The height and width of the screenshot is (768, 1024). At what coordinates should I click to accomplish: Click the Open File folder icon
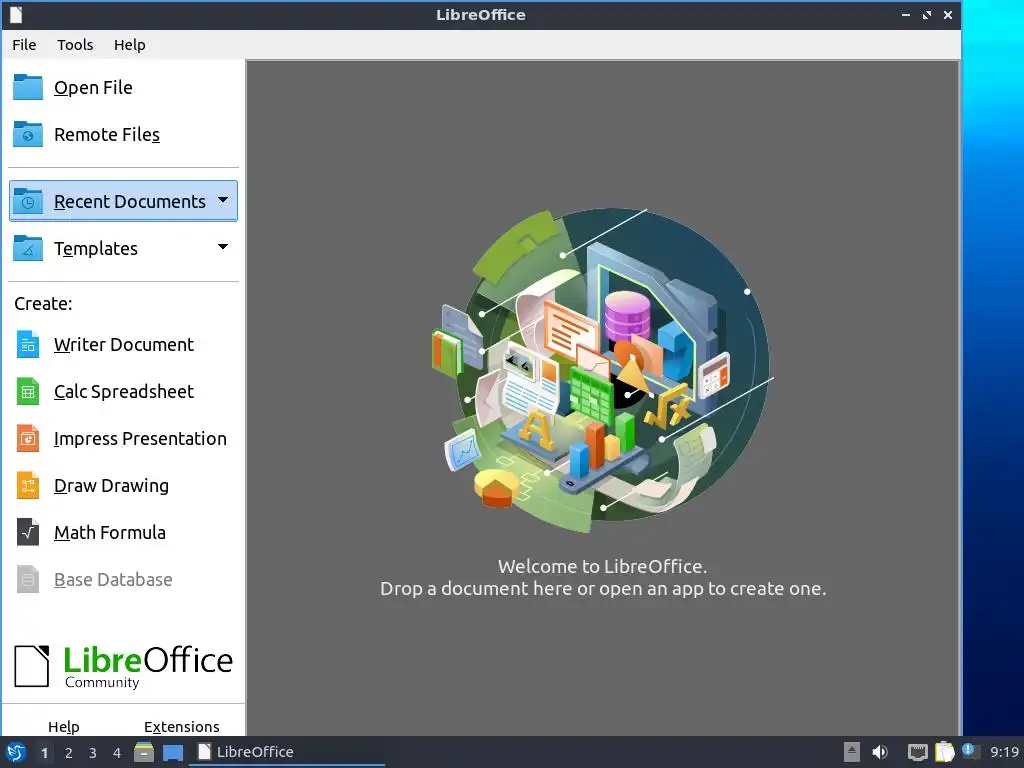point(28,87)
